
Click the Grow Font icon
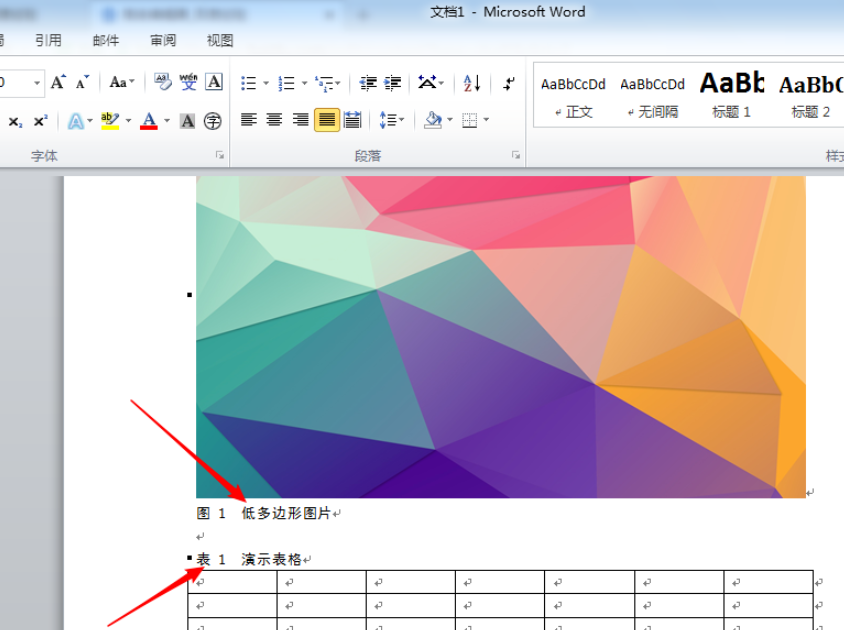58,82
